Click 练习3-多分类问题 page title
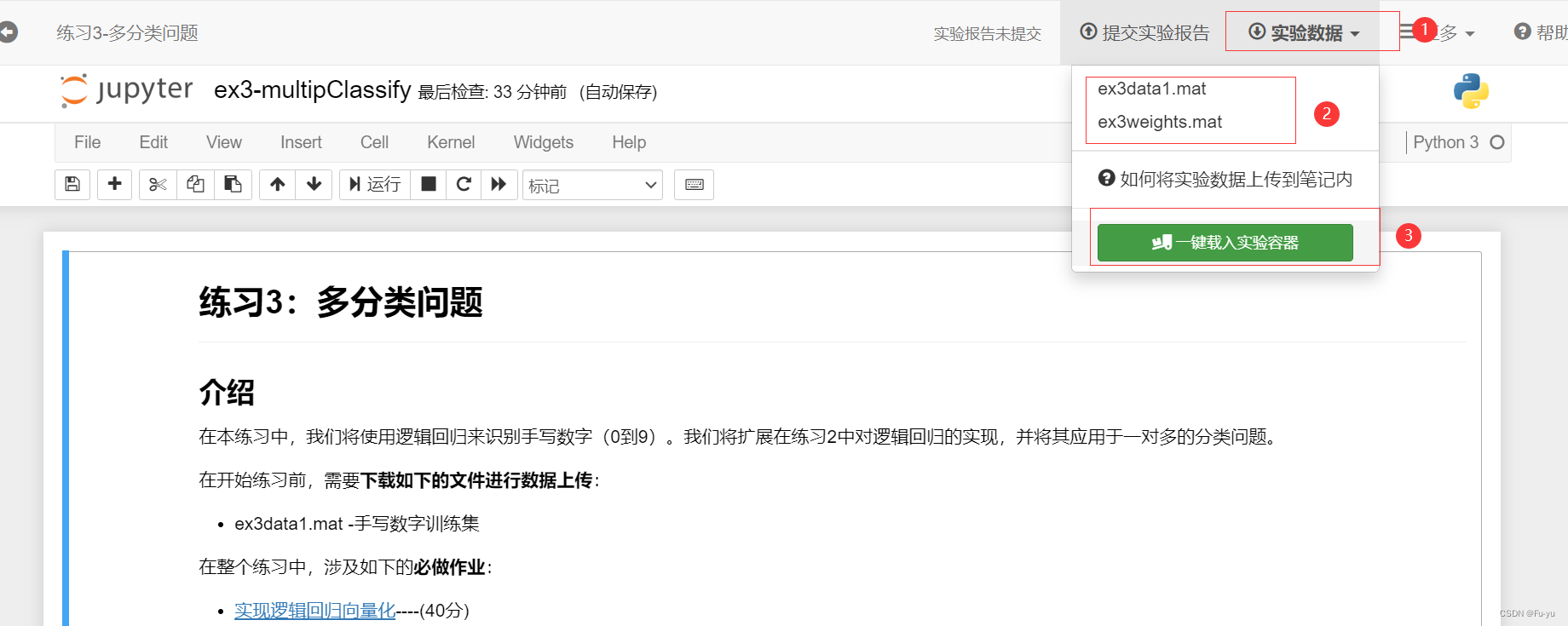1568x626 pixels. click(x=127, y=32)
